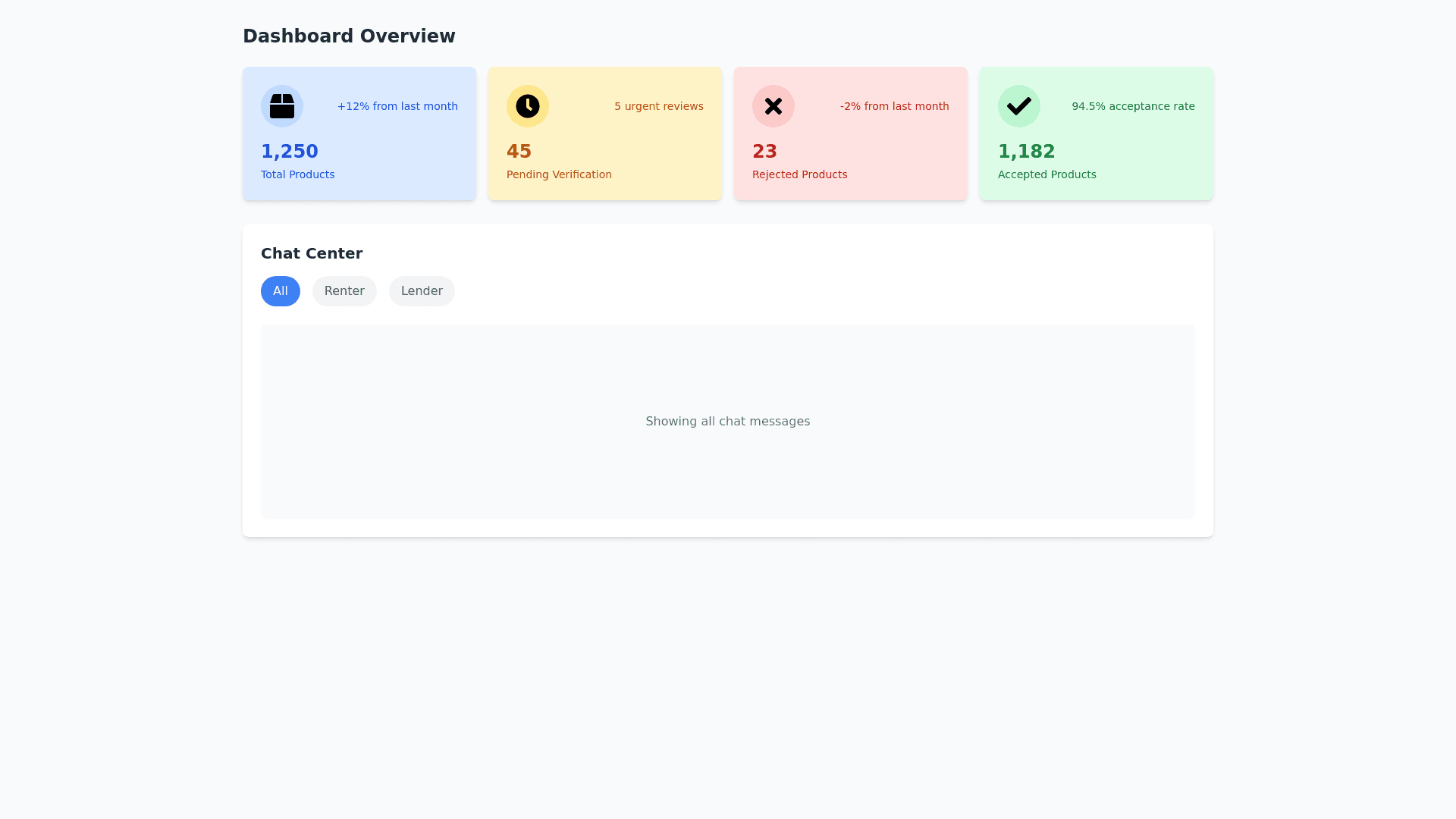Click the 23 rejected products number

click(x=764, y=152)
